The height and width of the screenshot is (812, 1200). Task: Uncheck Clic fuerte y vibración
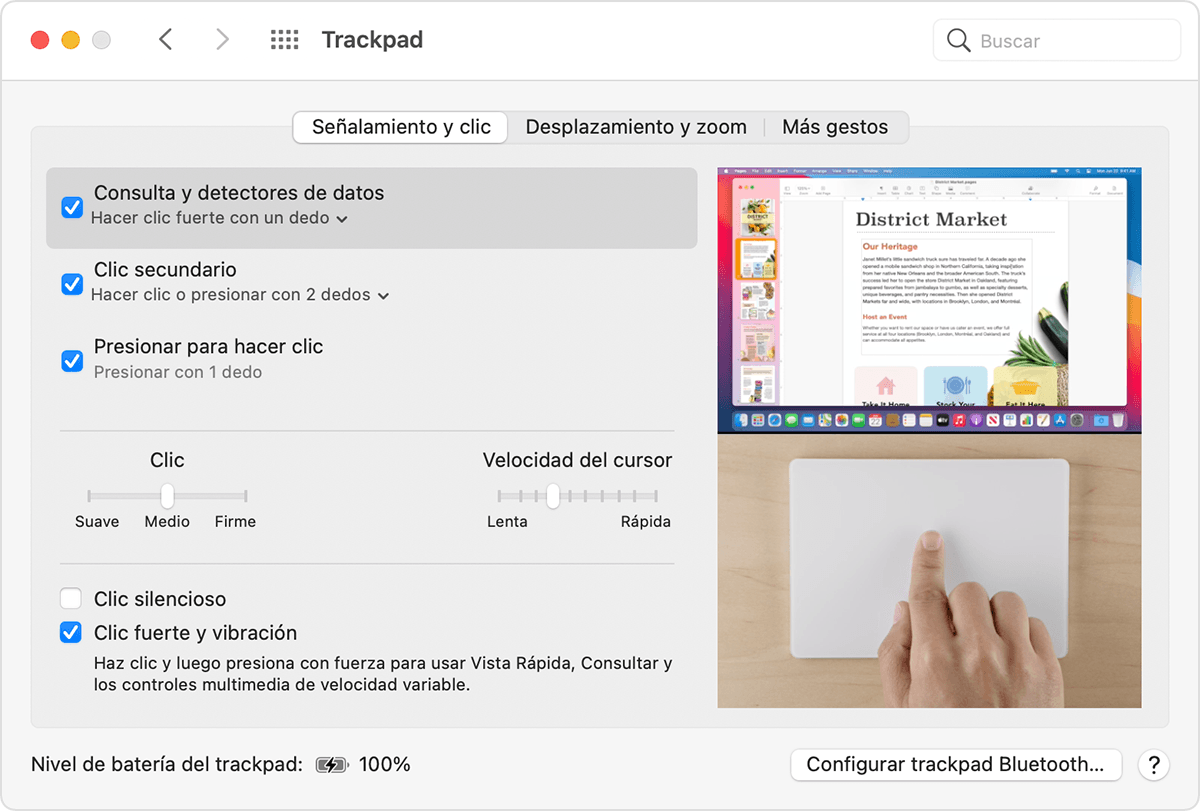71,632
